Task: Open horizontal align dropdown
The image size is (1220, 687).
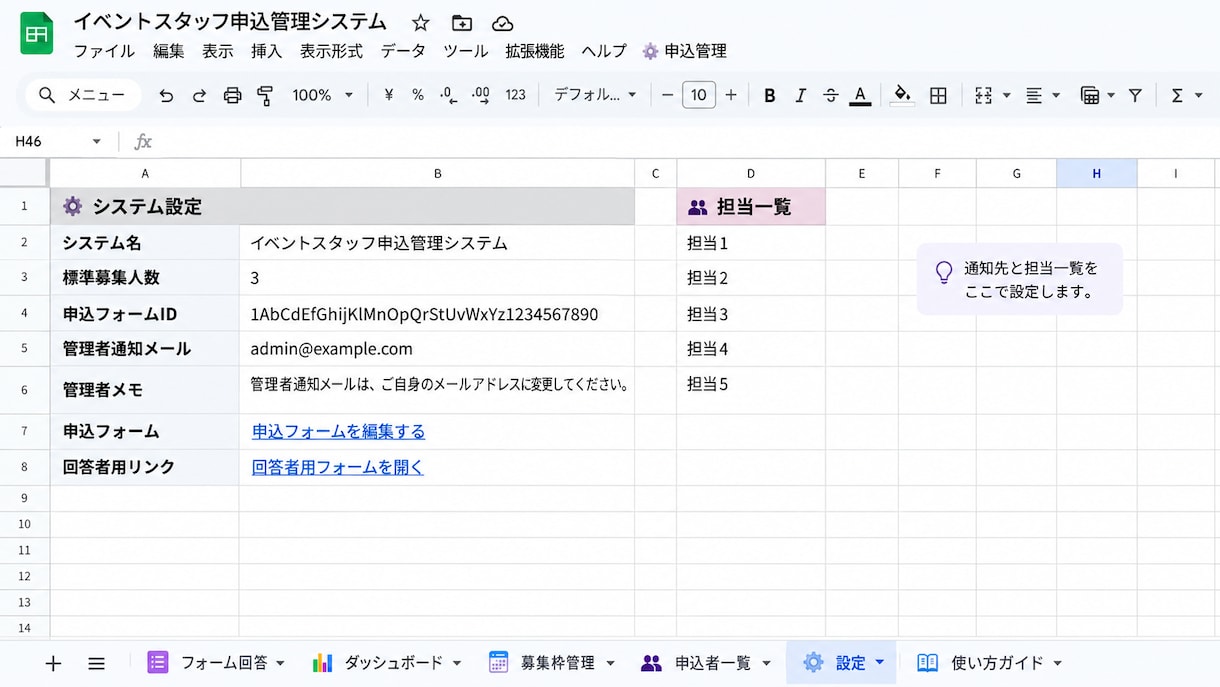Action: (1043, 95)
